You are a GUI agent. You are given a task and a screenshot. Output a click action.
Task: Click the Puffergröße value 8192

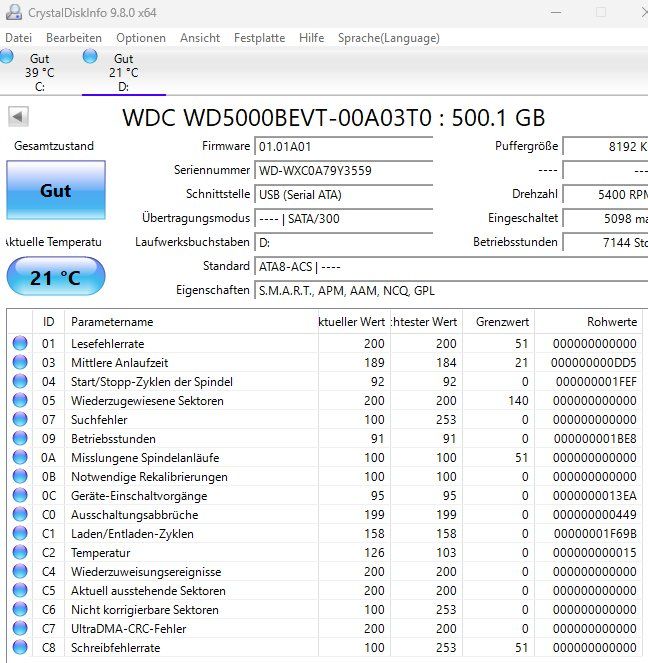coord(605,147)
